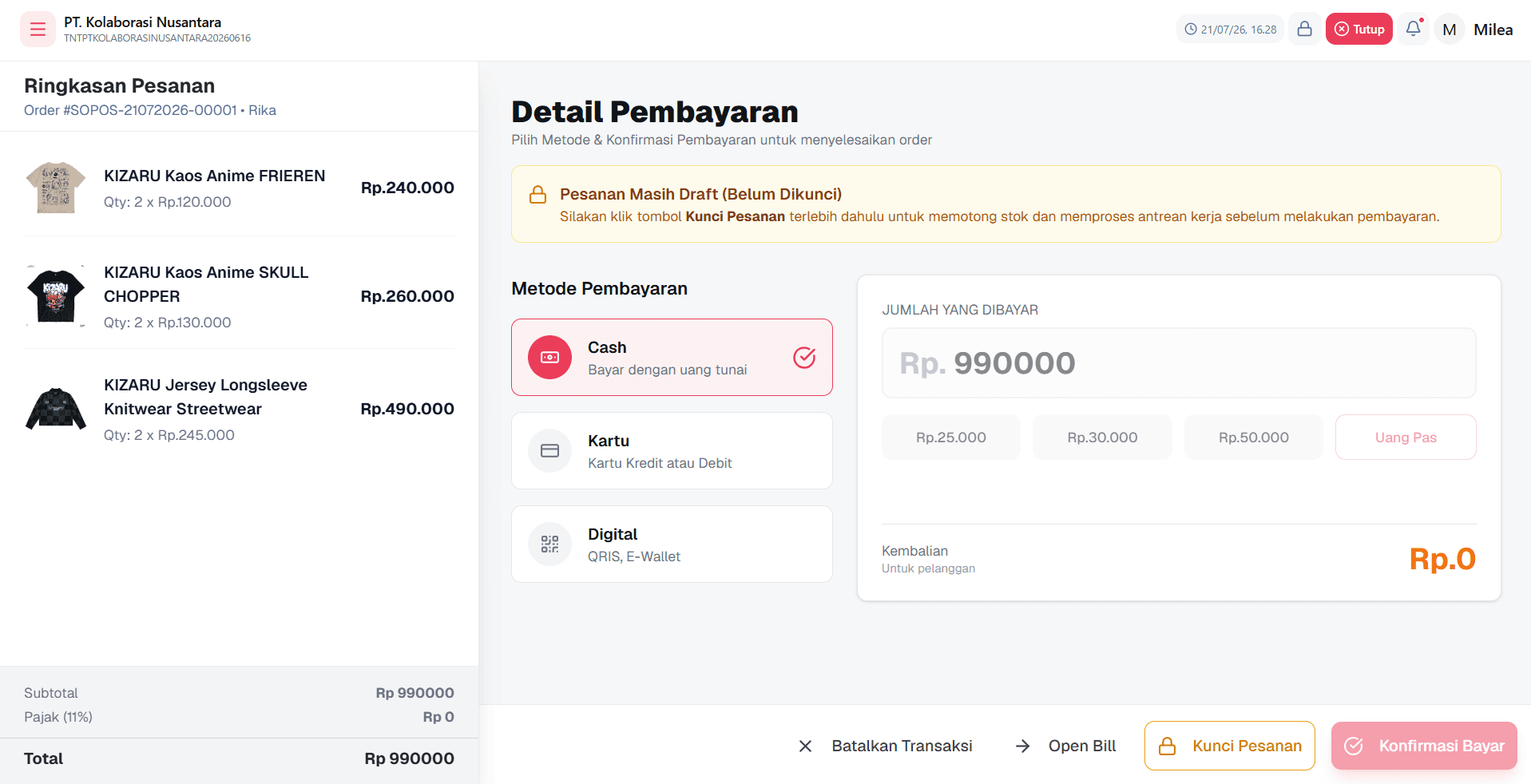Click the Open Bill button
The height and width of the screenshot is (784, 1531).
[x=1065, y=746]
